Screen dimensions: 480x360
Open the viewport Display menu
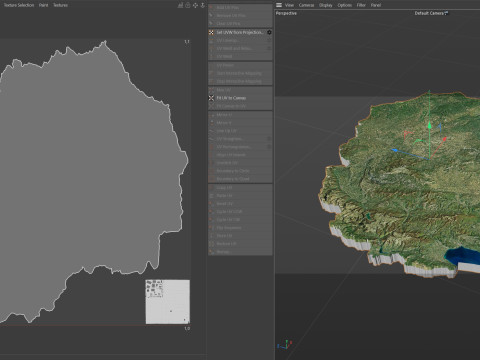(x=326, y=5)
